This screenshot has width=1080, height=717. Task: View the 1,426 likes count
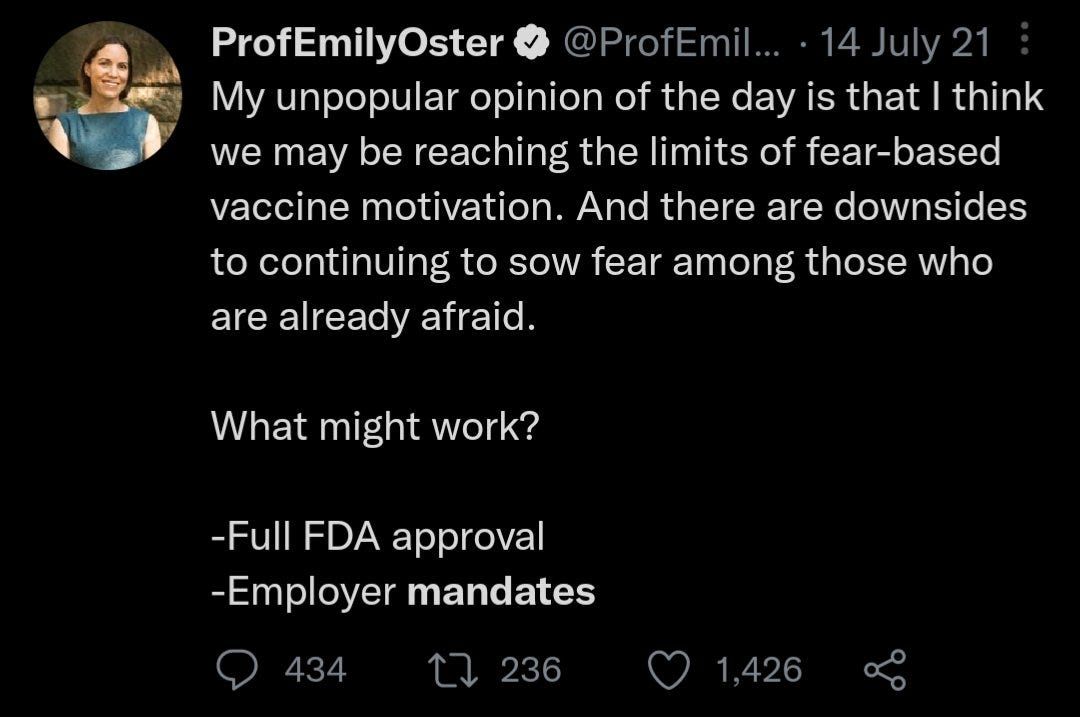(759, 669)
